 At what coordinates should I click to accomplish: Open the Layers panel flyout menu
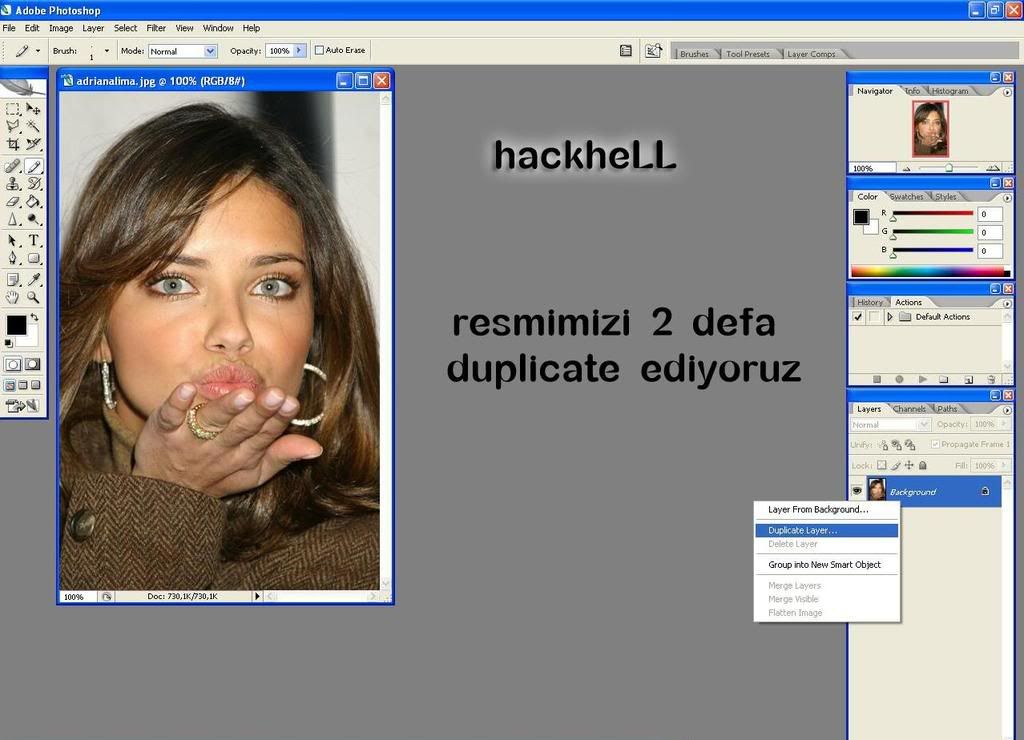coord(1007,410)
